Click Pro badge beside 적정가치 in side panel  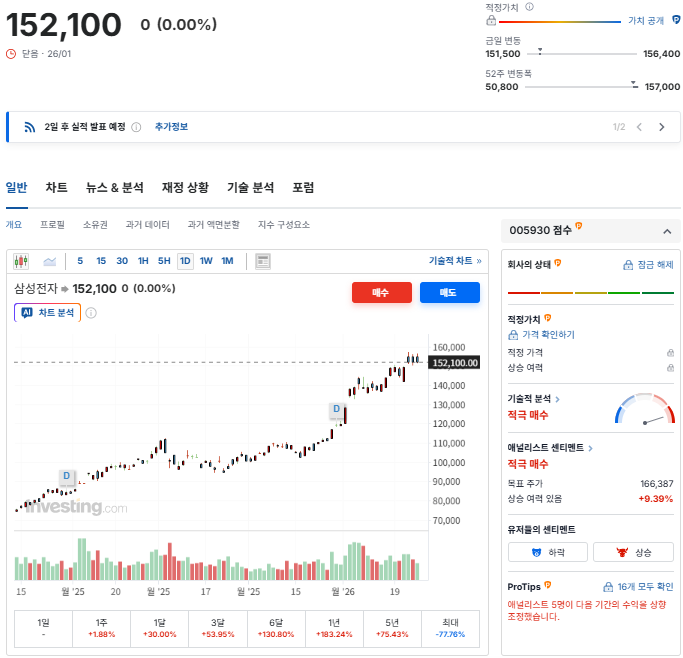tap(548, 318)
